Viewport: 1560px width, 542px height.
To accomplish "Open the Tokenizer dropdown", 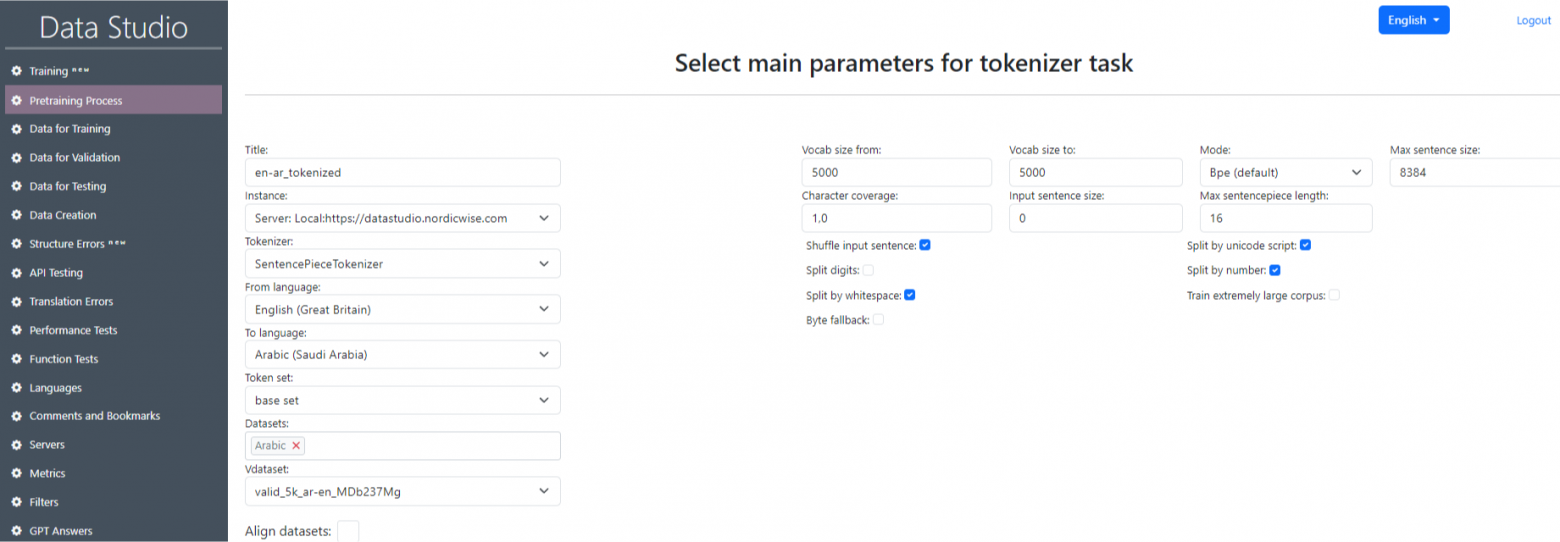I will 402,264.
